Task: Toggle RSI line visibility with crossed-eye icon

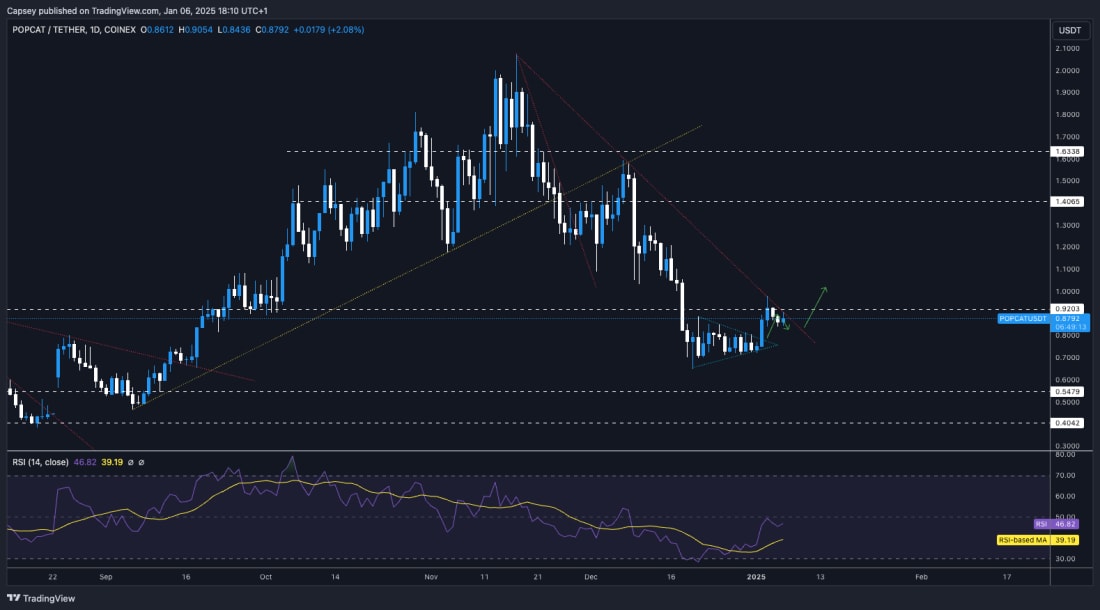Action: pos(129,463)
